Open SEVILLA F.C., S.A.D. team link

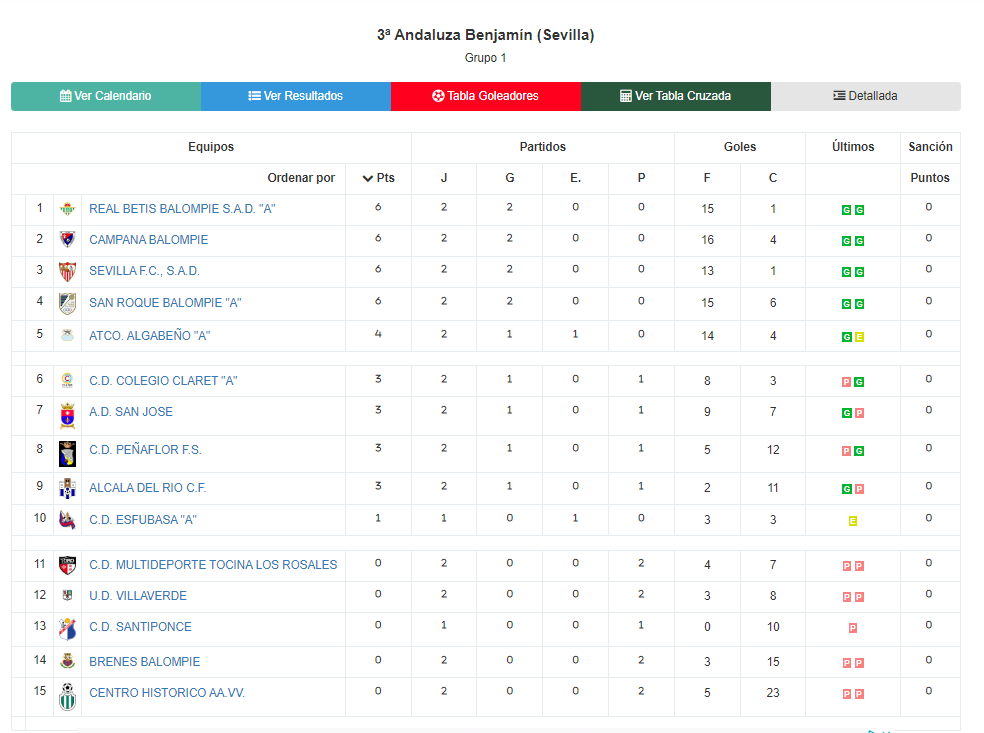coord(144,271)
